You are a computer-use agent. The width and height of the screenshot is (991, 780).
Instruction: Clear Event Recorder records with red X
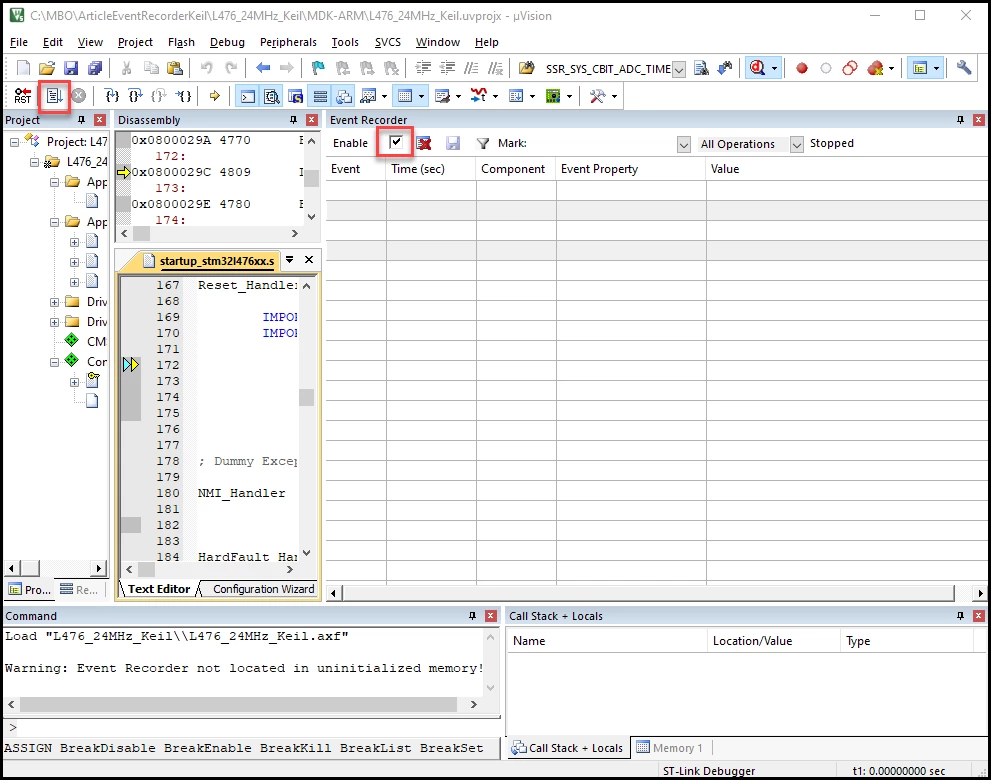[424, 143]
